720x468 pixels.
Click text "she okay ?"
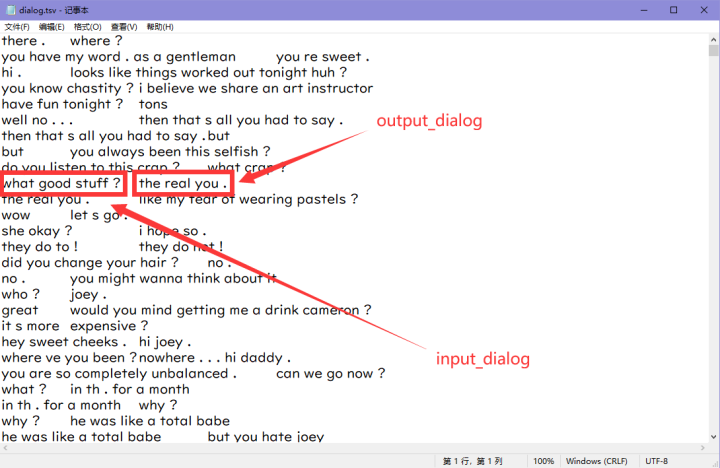(x=37, y=231)
